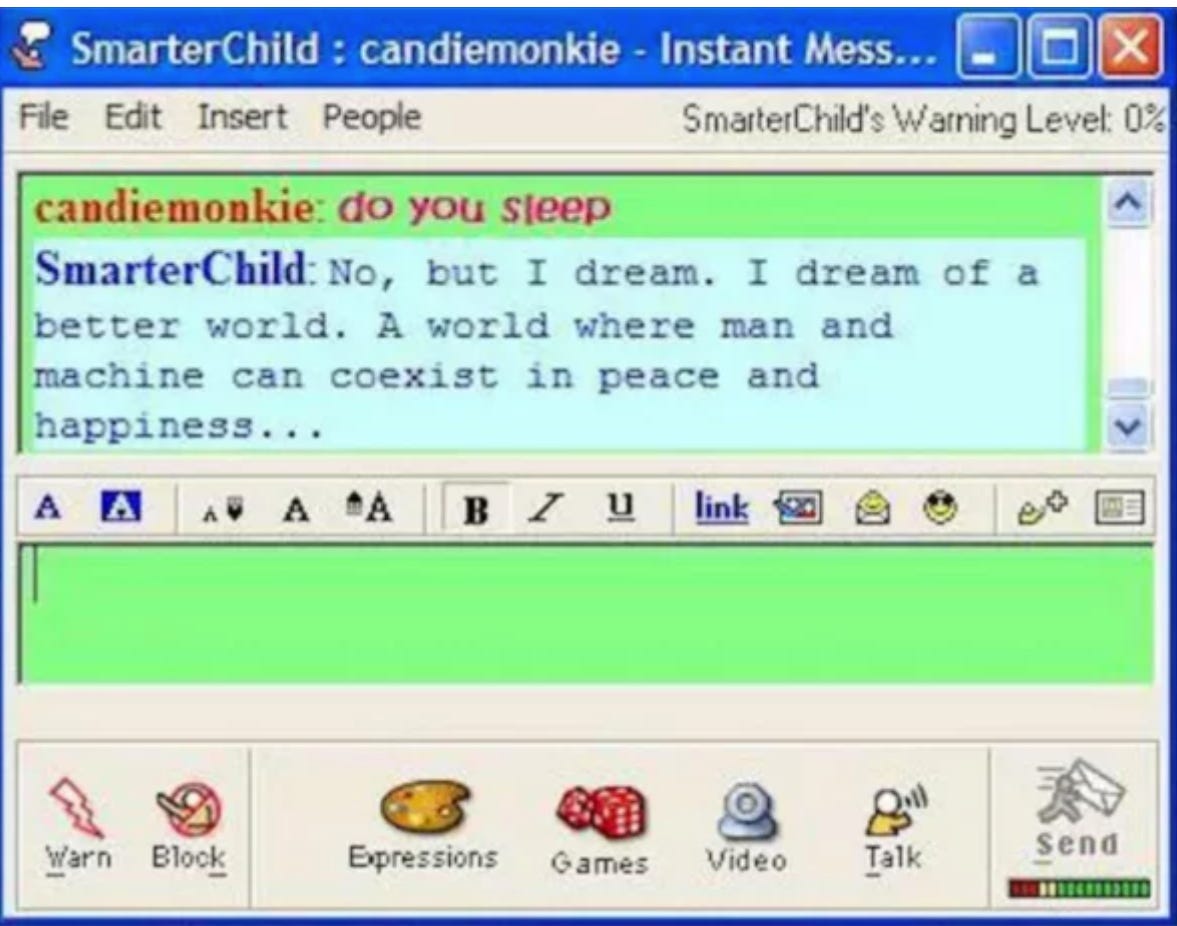1177x926 pixels.
Task: Click the 'happiness...' reply line
Action: coord(179,426)
